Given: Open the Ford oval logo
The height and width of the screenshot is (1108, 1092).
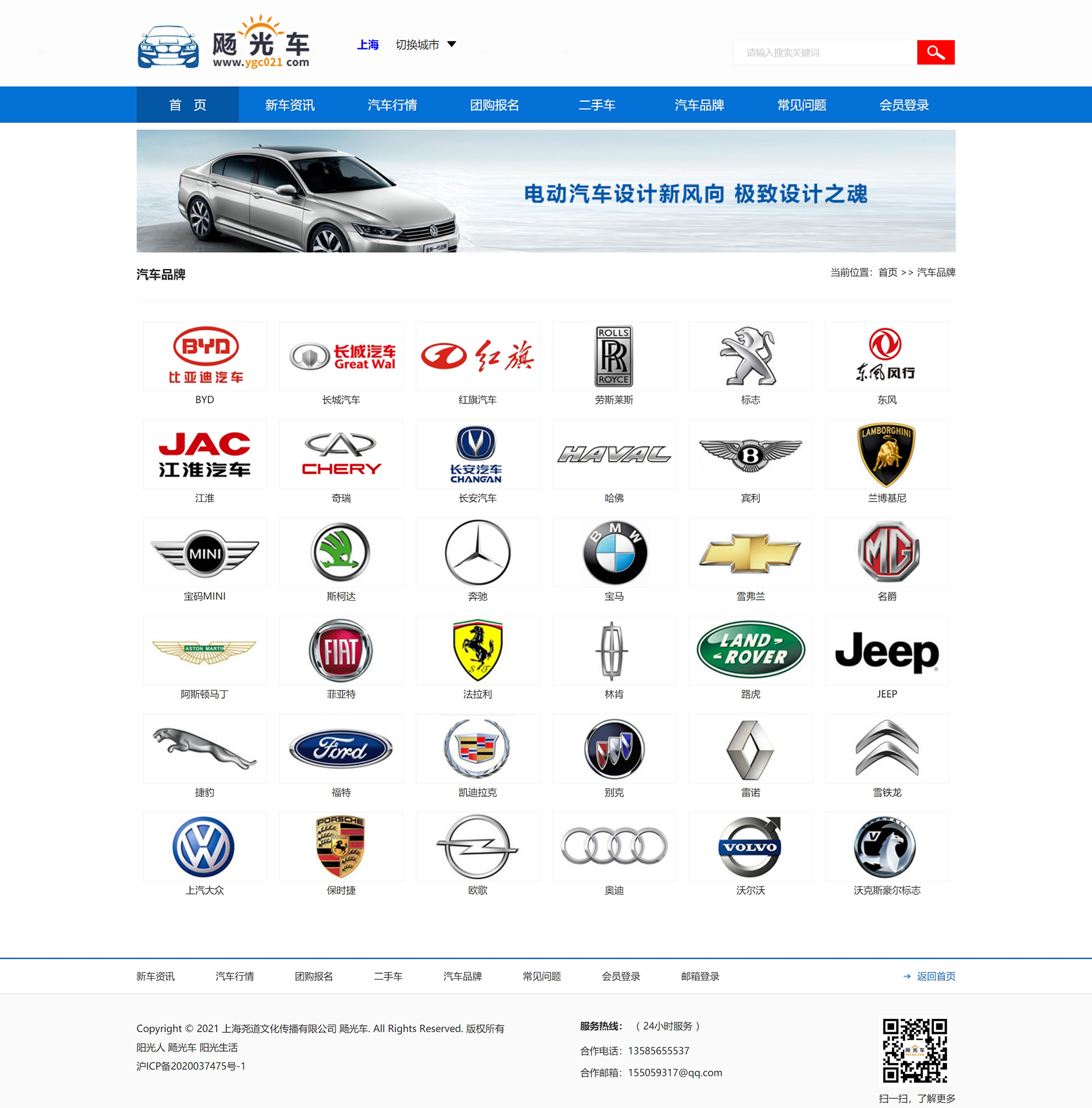Looking at the screenshot, I should (x=341, y=748).
